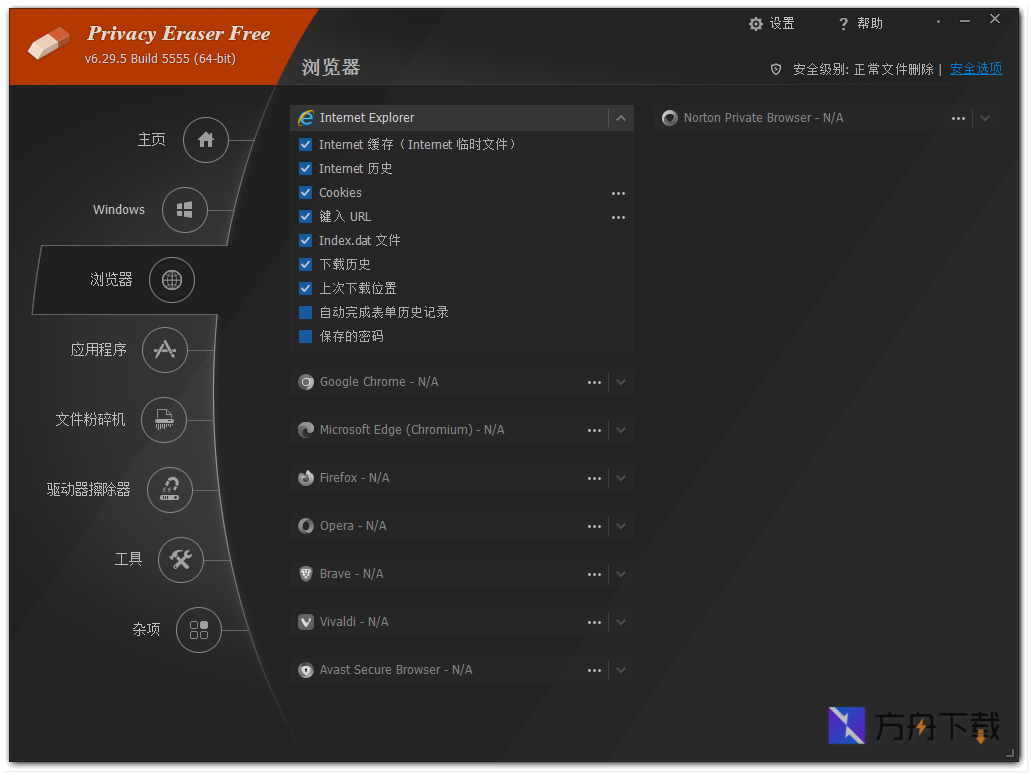Uncheck Index.dat 文件 checkbox
The width and height of the screenshot is (1031, 775).
(x=305, y=241)
